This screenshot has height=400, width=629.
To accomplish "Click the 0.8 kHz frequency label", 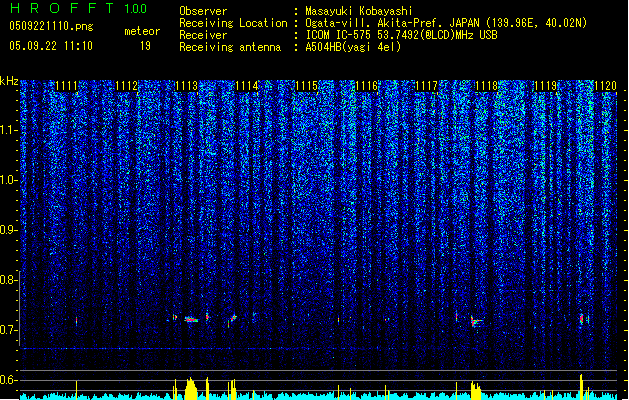I will click(8, 280).
